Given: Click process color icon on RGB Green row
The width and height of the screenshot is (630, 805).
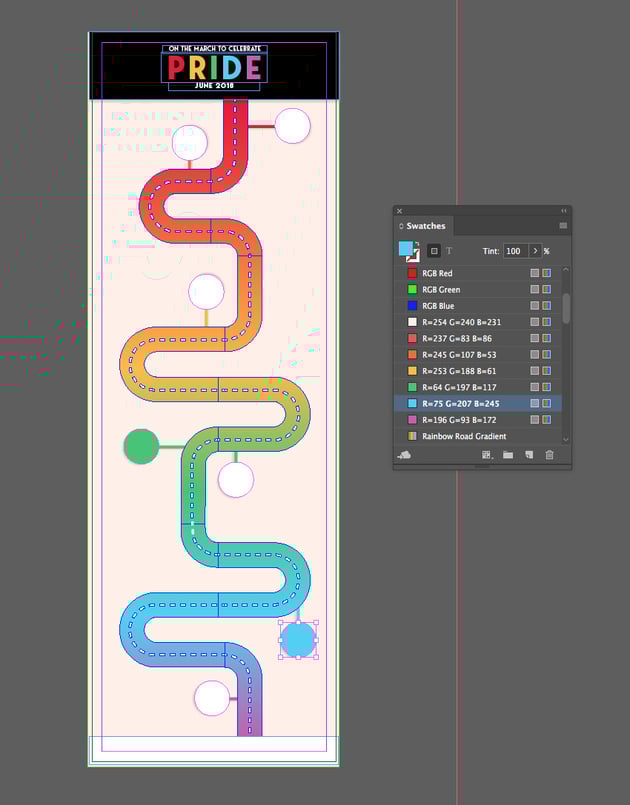Looking at the screenshot, I should (534, 290).
